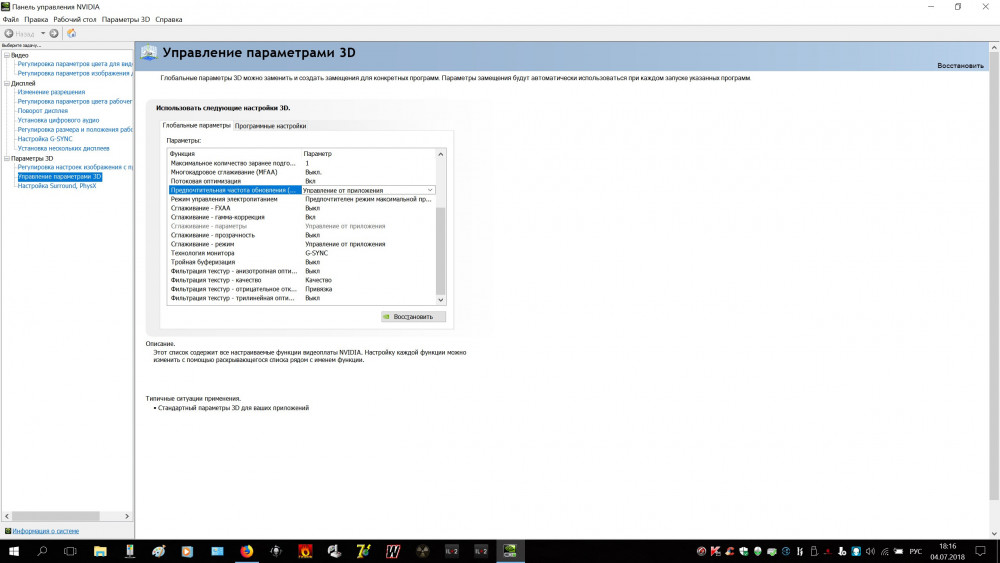The image size is (1000, 563).
Task: Open the Правка menu
Action: tap(36, 19)
